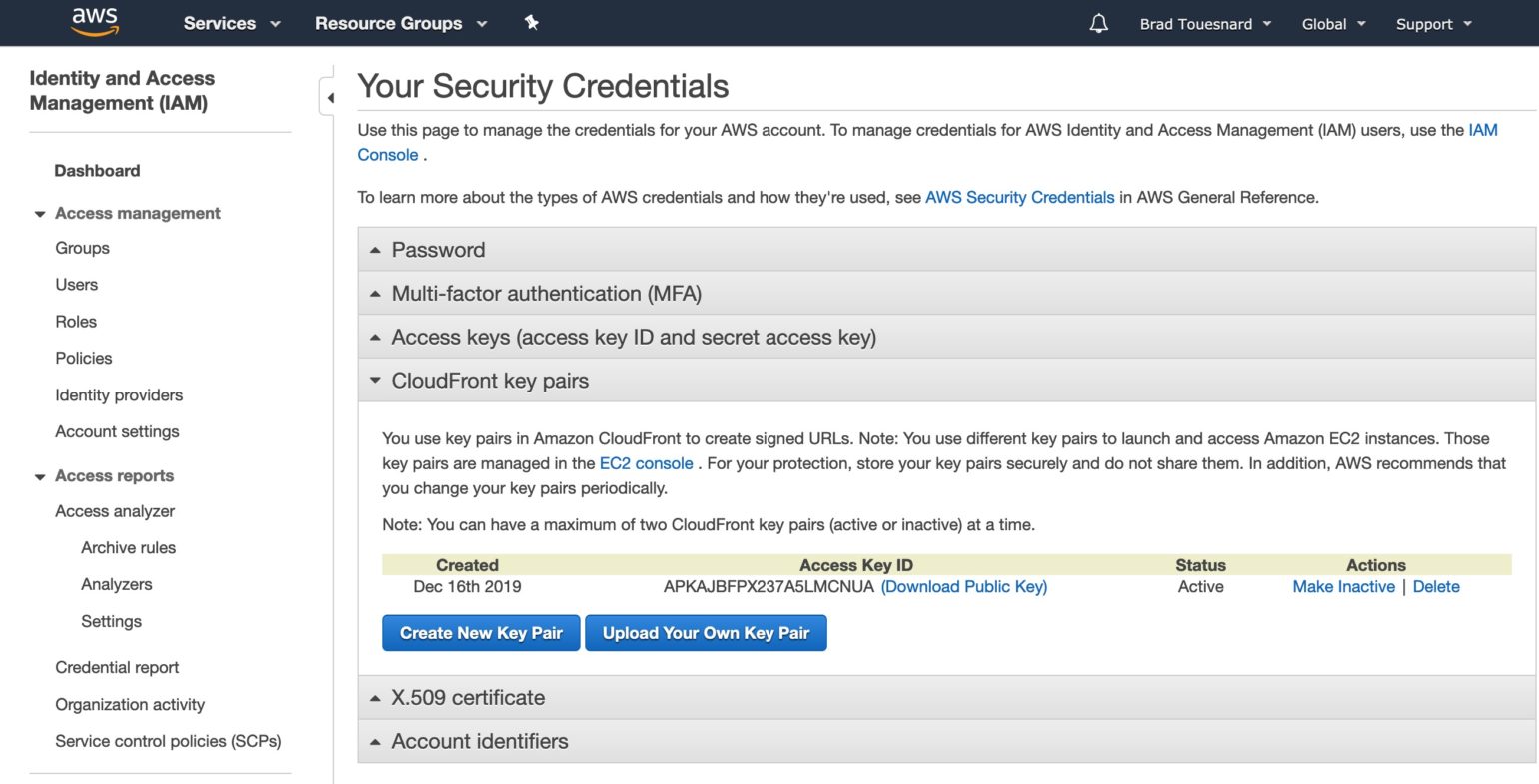Viewport: 1539px width, 784px height.
Task: Click Upload Your Own Key Pair button
Action: (706, 633)
